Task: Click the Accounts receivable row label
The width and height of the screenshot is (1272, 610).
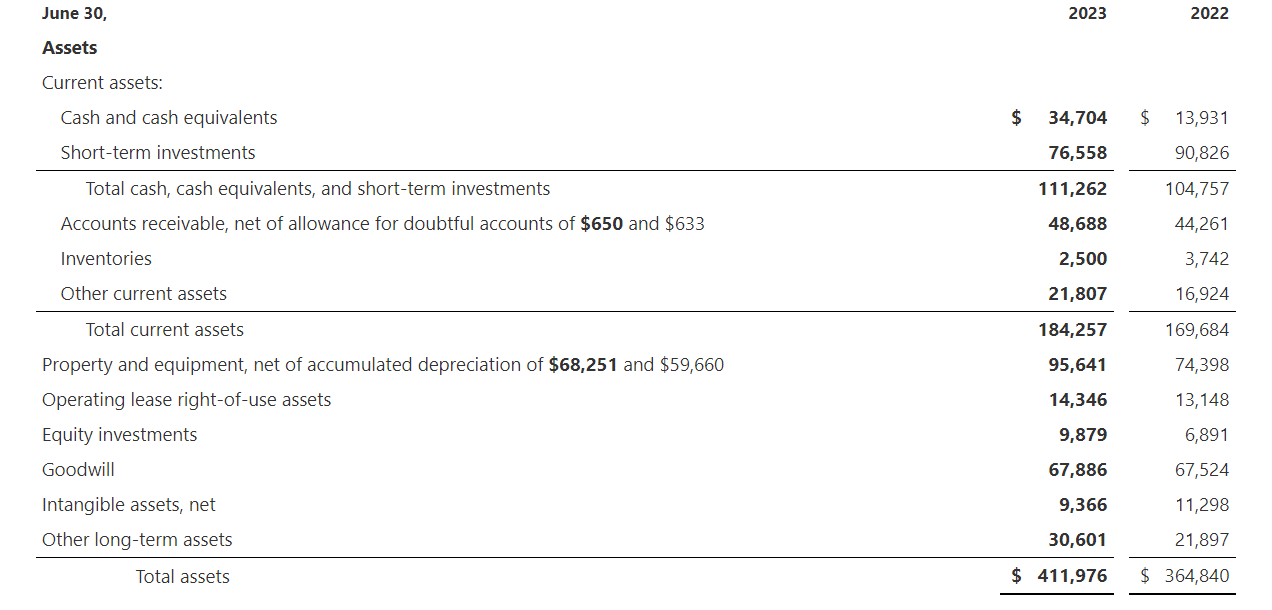Action: [383, 224]
